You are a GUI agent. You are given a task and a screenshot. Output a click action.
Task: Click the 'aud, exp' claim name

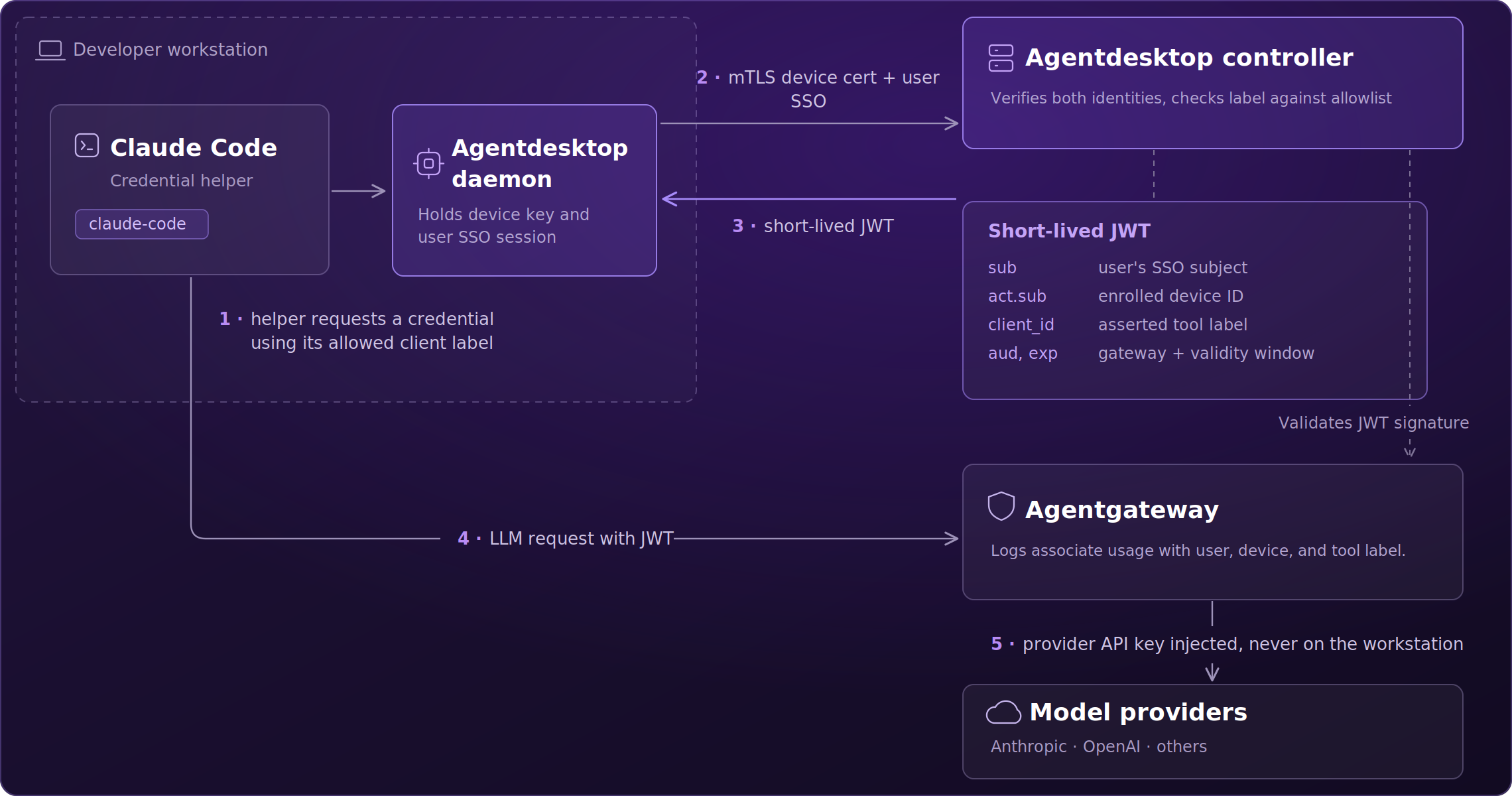[x=1023, y=354]
